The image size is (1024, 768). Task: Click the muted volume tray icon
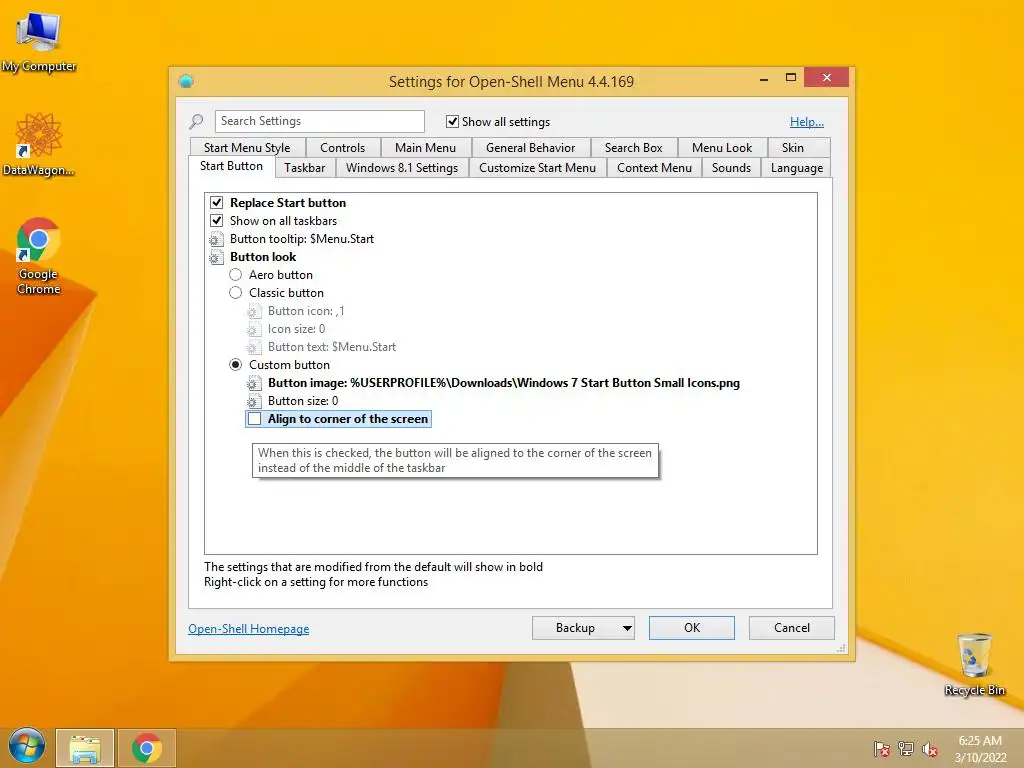929,749
